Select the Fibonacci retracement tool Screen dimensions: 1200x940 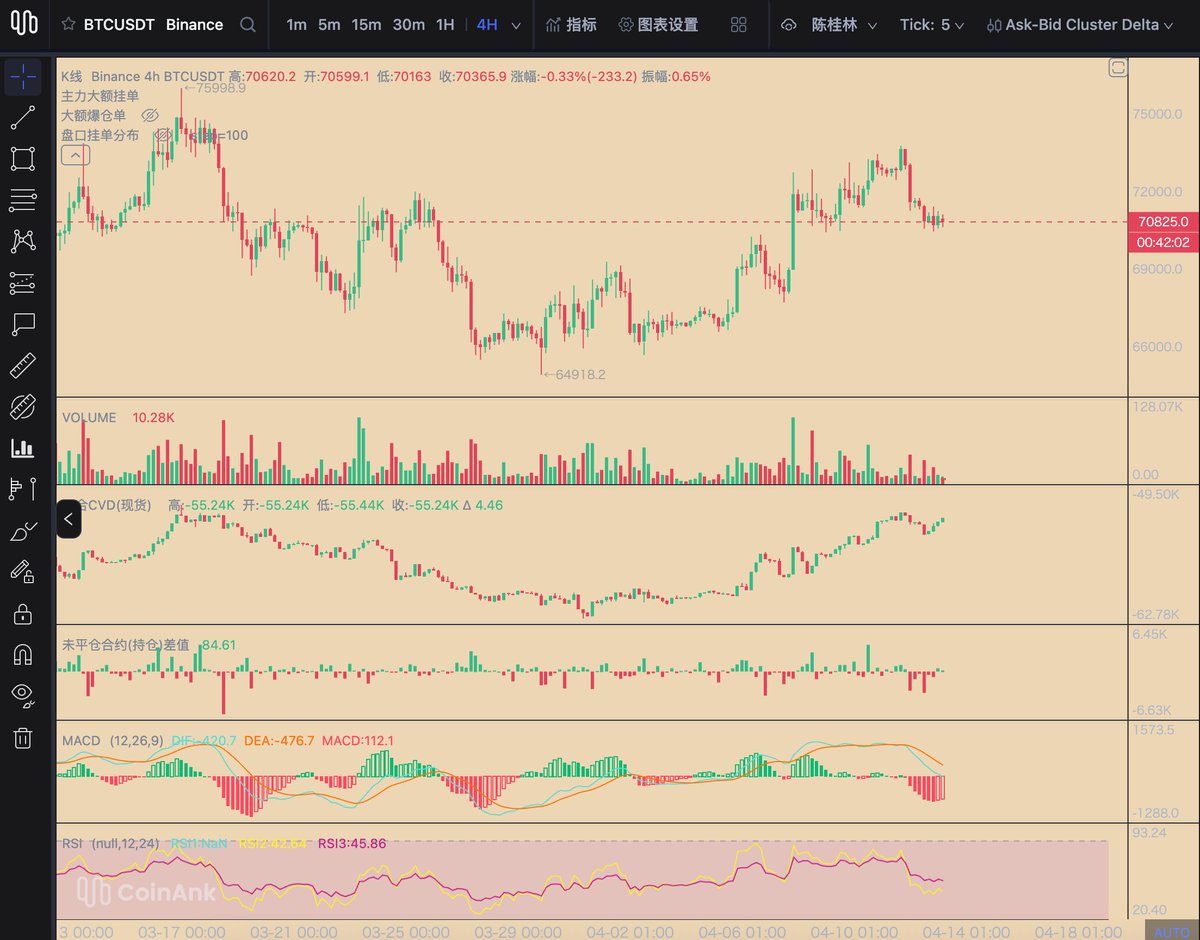(x=22, y=283)
